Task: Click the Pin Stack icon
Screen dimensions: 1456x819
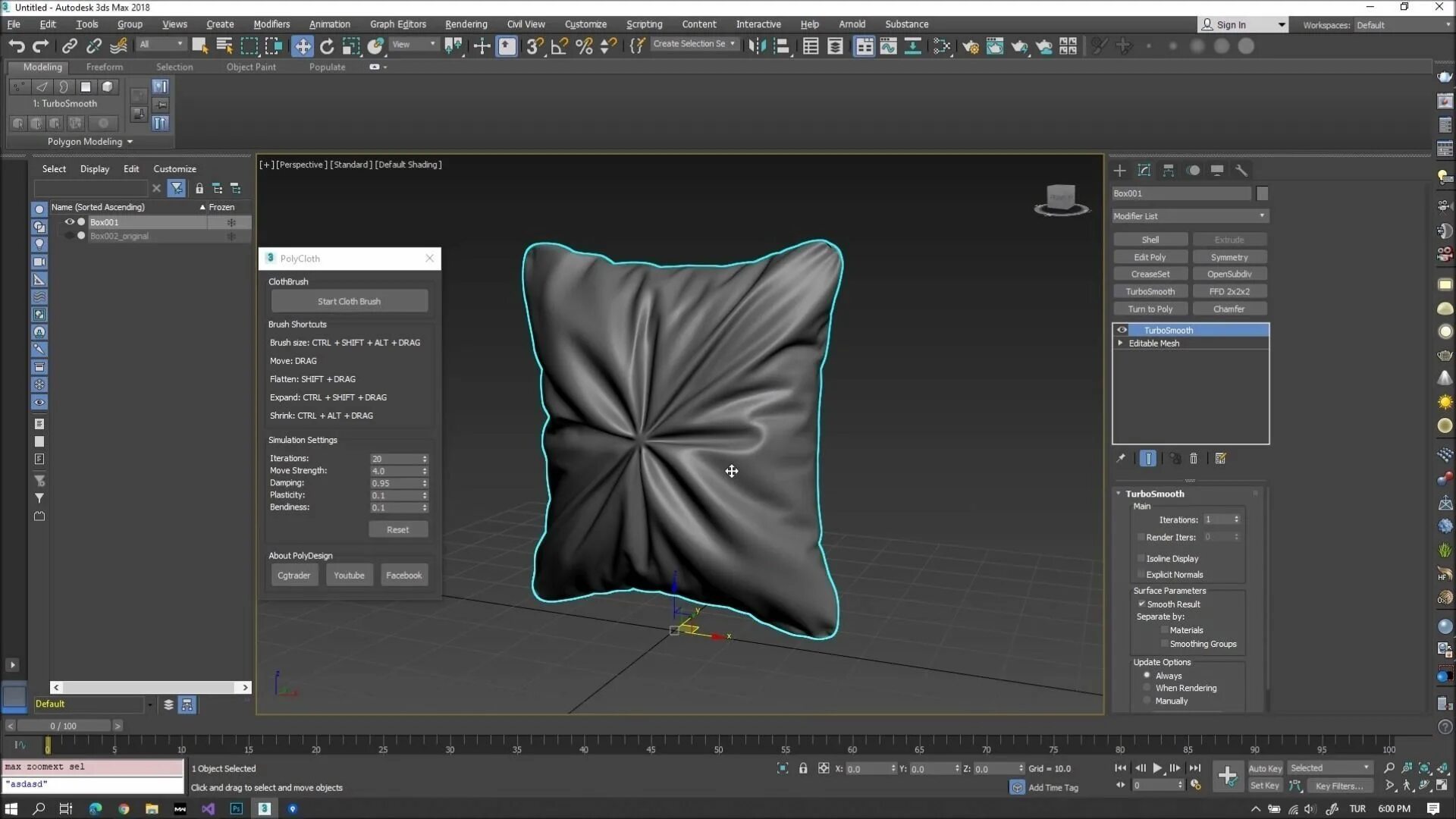Action: click(x=1120, y=459)
